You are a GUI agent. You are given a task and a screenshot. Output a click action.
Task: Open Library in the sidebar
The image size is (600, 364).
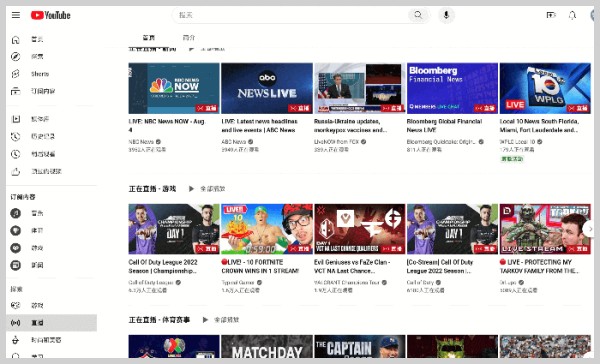click(51, 119)
